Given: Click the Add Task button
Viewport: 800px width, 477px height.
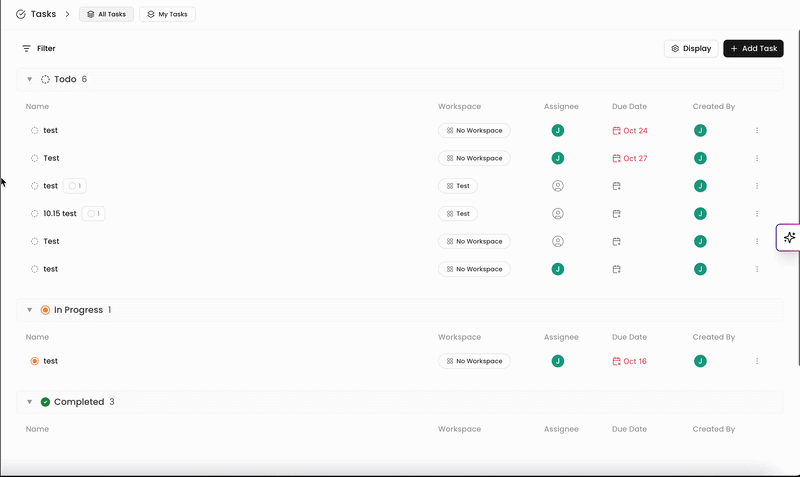Looking at the screenshot, I should 753,48.
